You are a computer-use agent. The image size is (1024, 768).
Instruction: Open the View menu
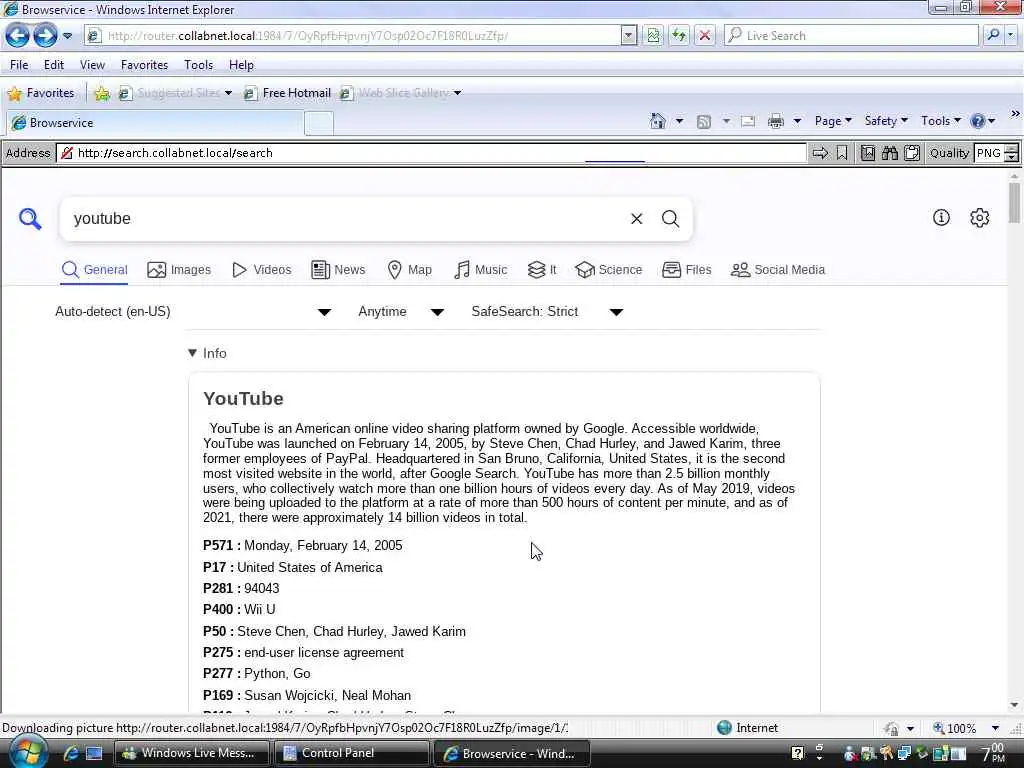pos(92,65)
